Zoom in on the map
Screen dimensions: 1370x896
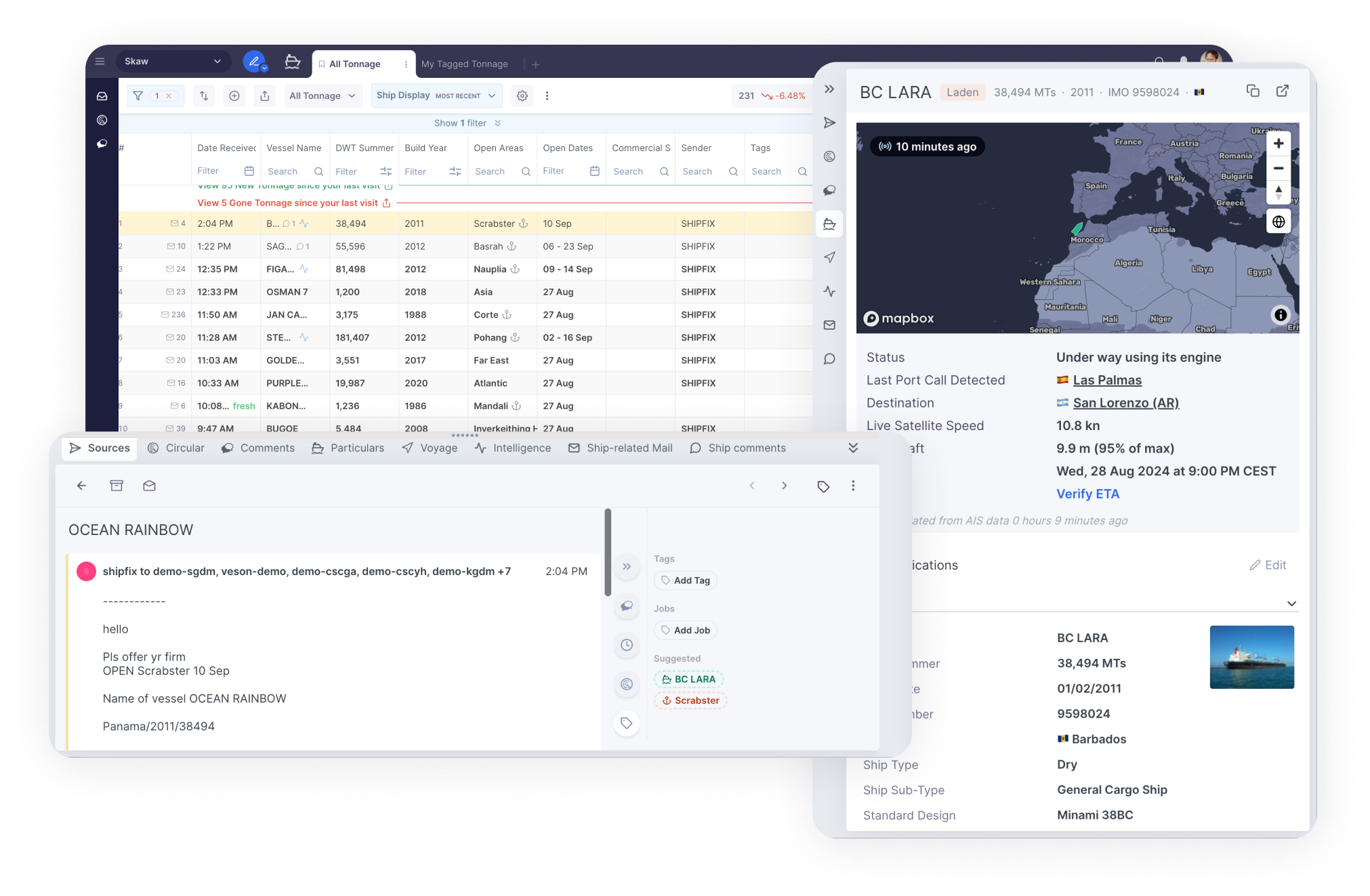click(x=1278, y=144)
